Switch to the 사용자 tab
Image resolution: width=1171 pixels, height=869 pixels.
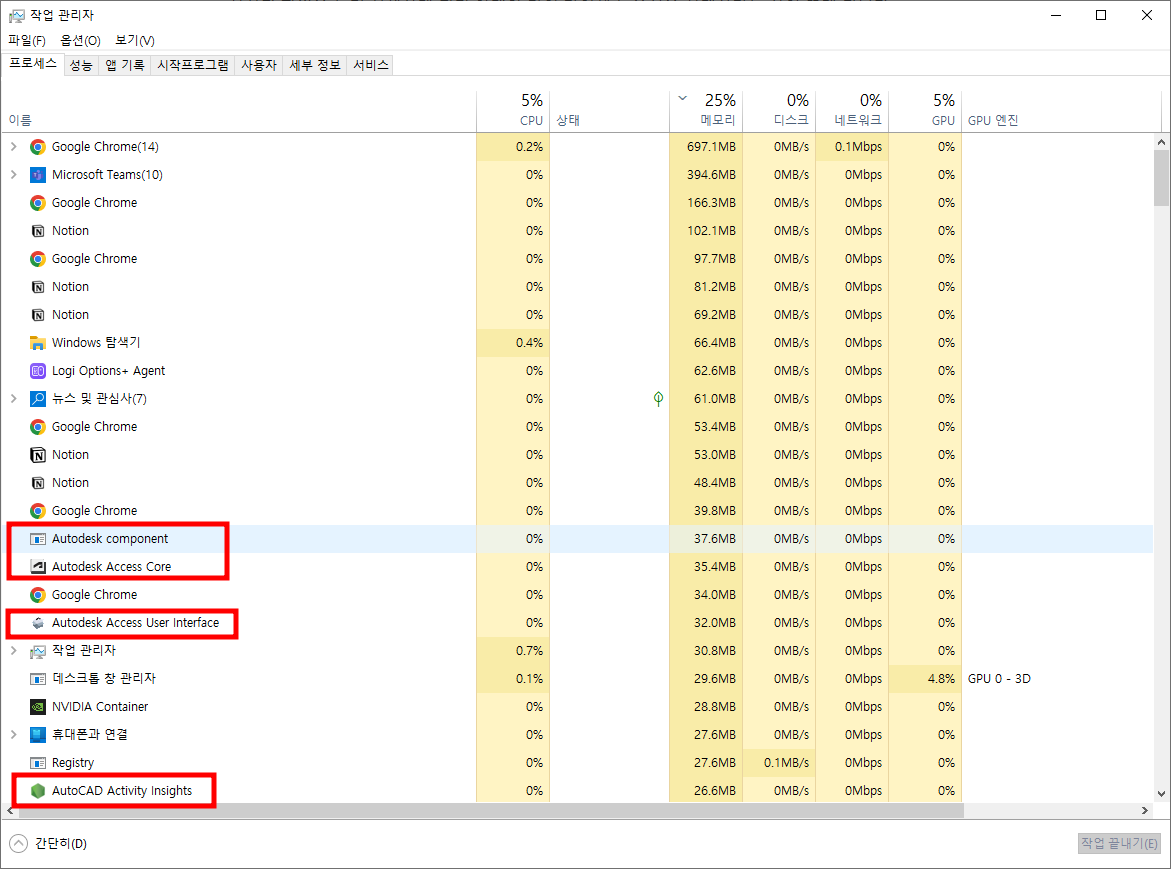259,66
